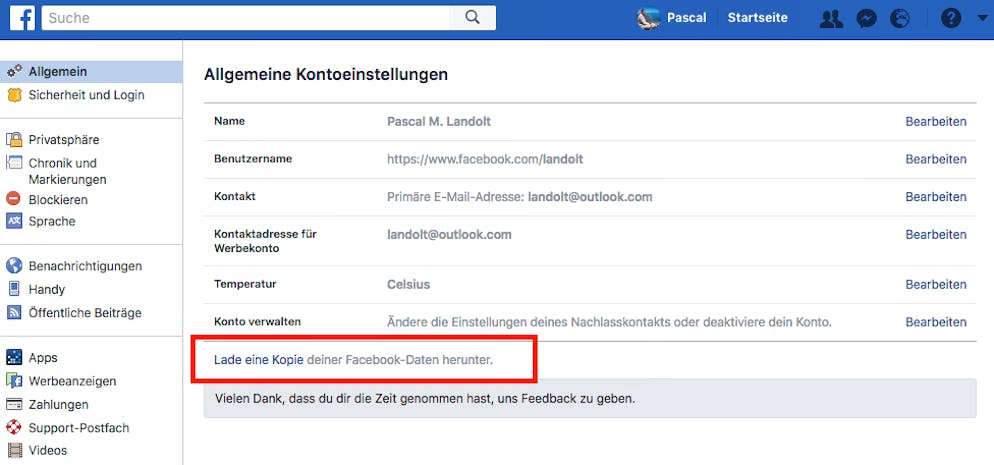The height and width of the screenshot is (465, 994).
Task: Click the Privatsphäre lock icon
Action: [14, 139]
